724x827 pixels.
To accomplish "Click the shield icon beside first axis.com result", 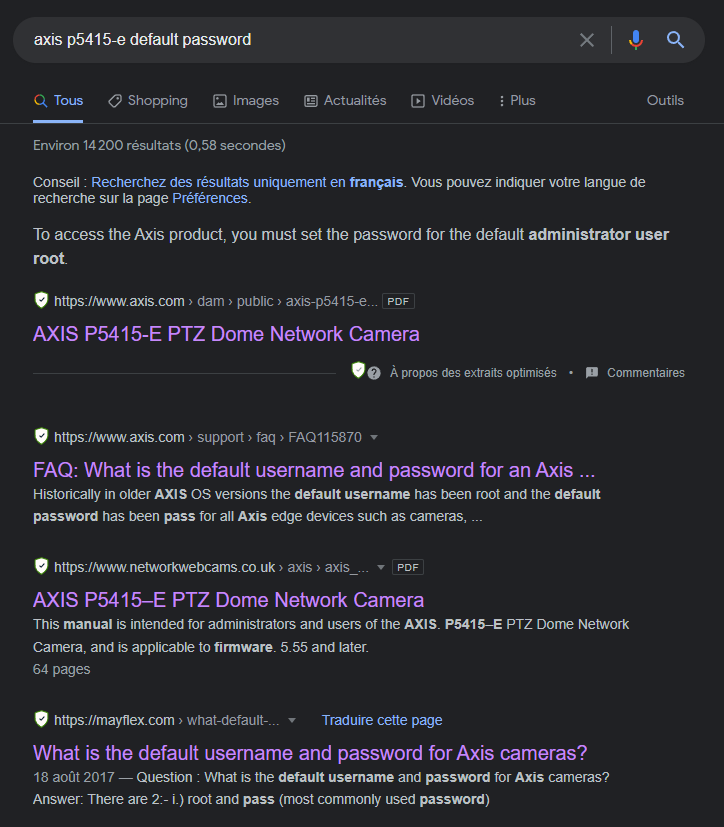I will pos(41,300).
